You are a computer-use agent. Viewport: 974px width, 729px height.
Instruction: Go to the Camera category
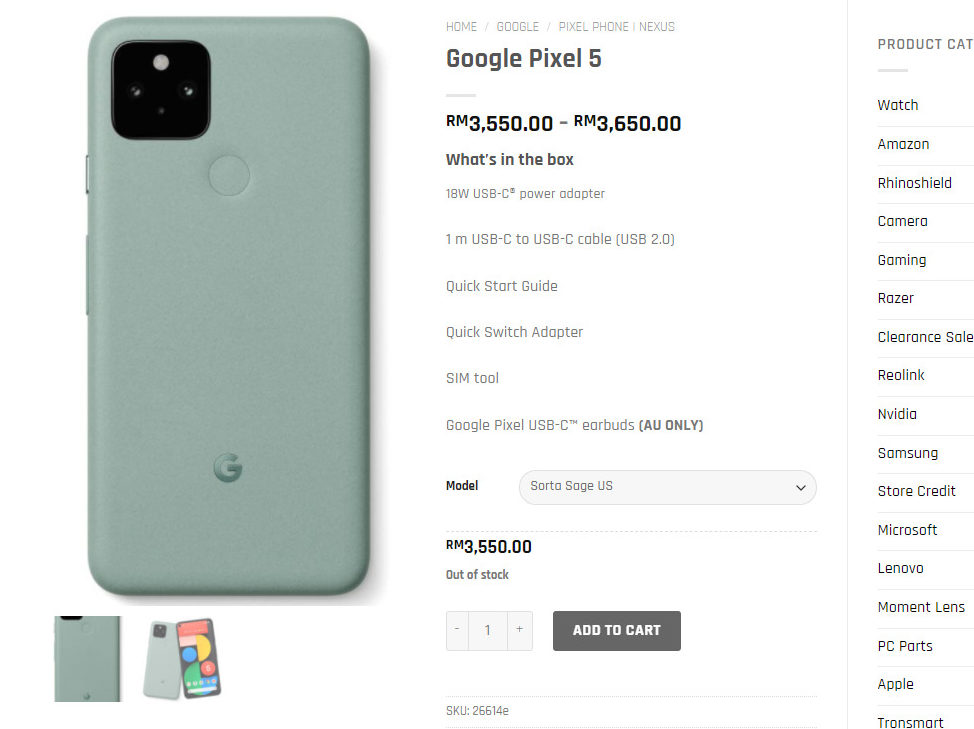pos(902,221)
